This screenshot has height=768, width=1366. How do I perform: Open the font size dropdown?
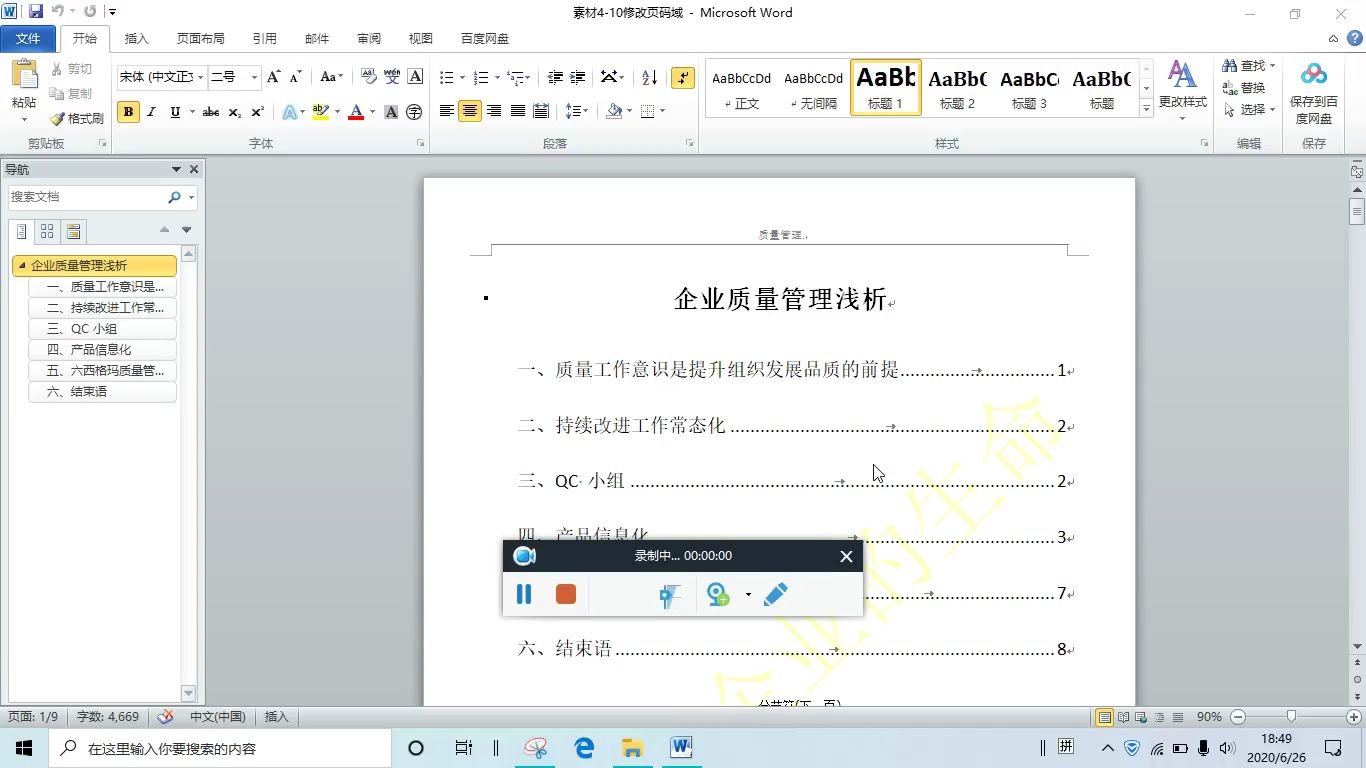253,77
